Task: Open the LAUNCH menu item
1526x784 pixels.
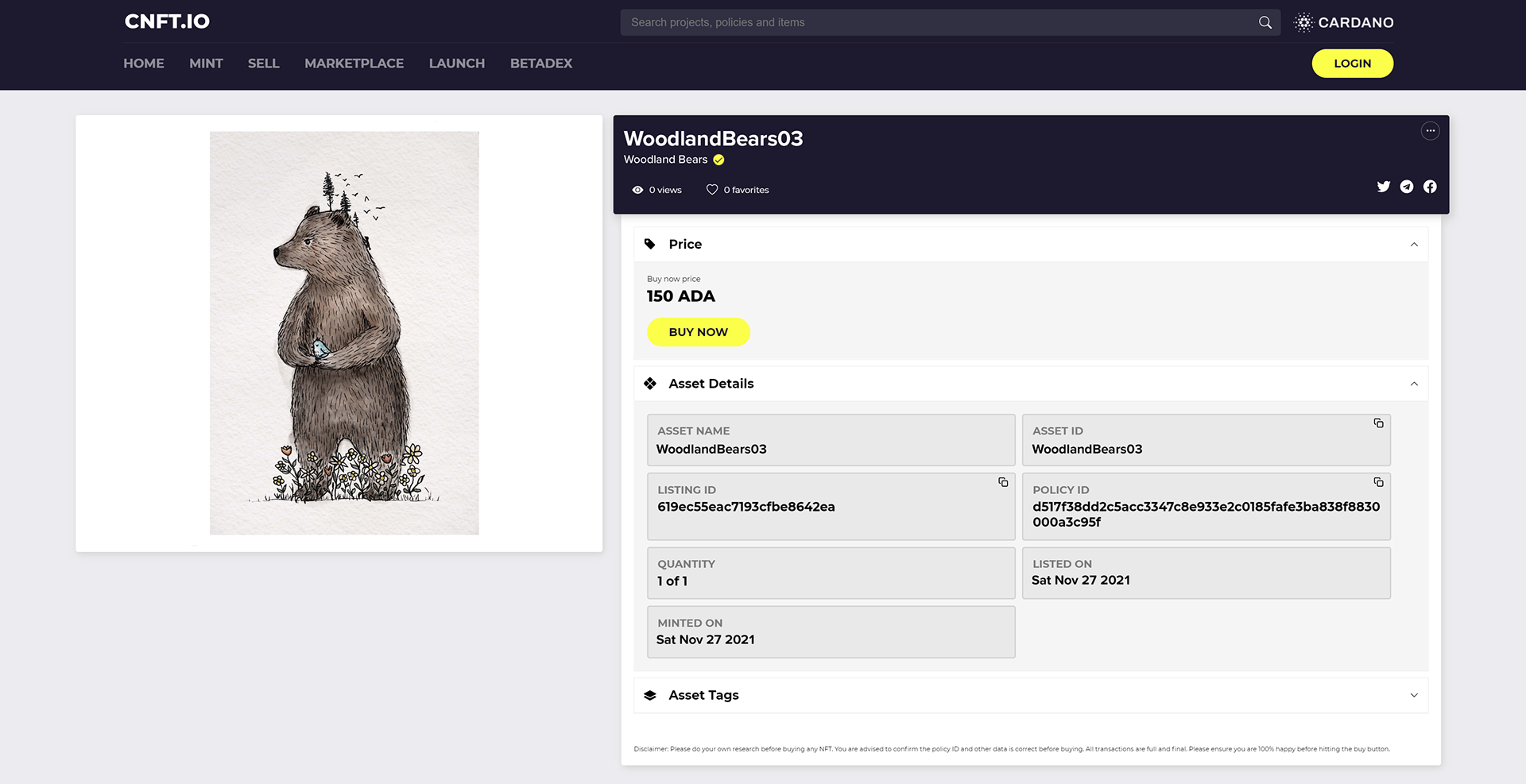Action: (457, 64)
